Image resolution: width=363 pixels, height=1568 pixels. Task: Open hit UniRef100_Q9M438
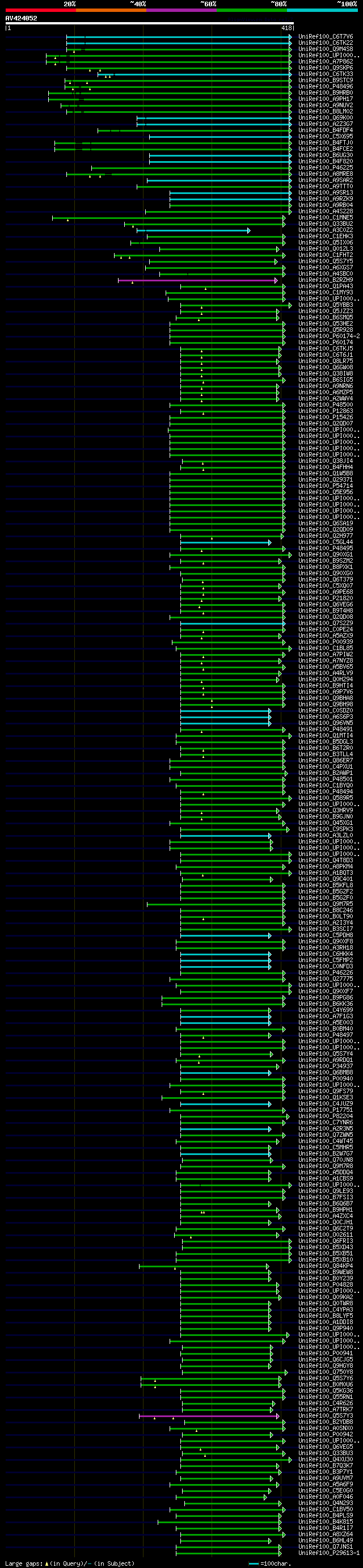(325, 49)
